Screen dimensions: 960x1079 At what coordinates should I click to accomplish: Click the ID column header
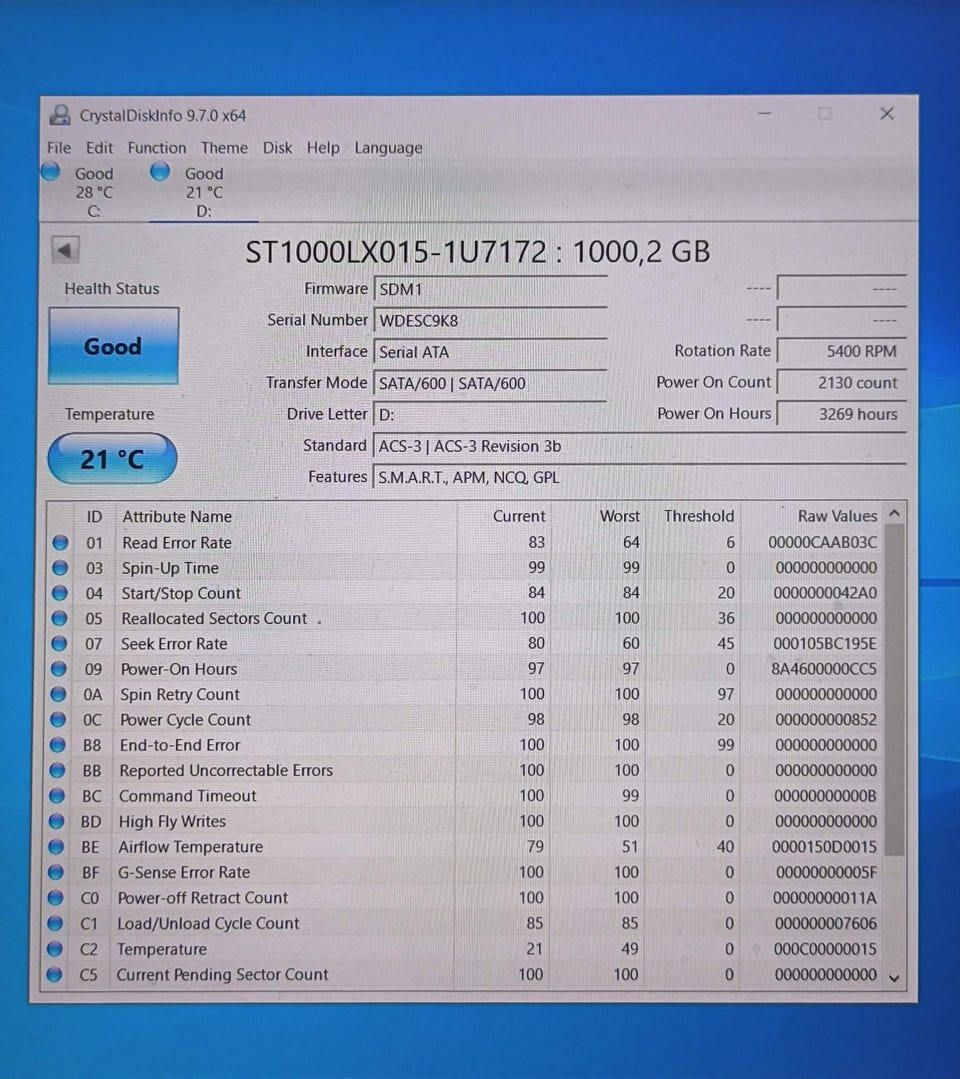tap(94, 517)
